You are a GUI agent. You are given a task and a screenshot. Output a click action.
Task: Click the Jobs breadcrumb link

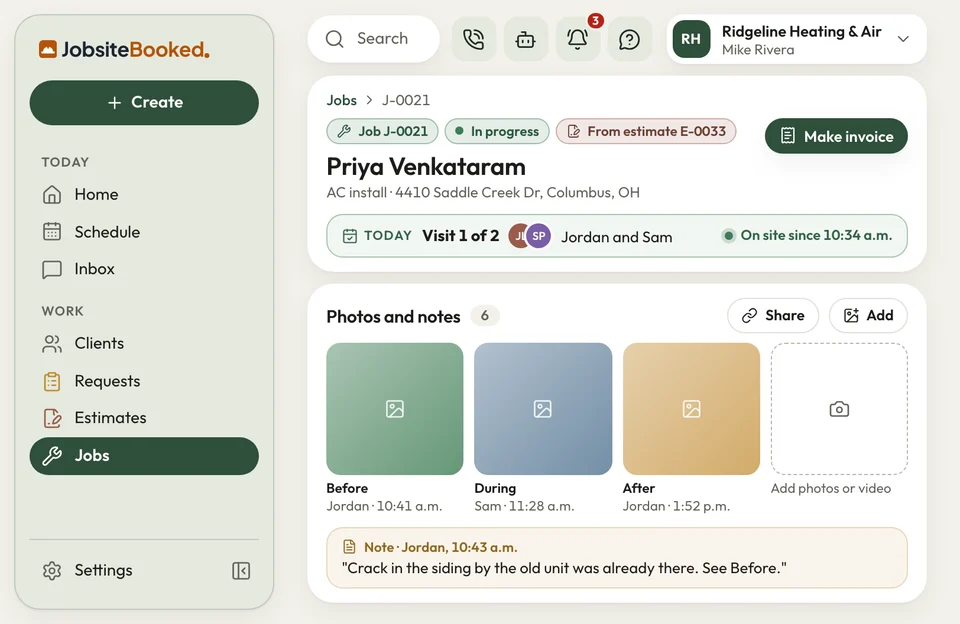tap(342, 100)
